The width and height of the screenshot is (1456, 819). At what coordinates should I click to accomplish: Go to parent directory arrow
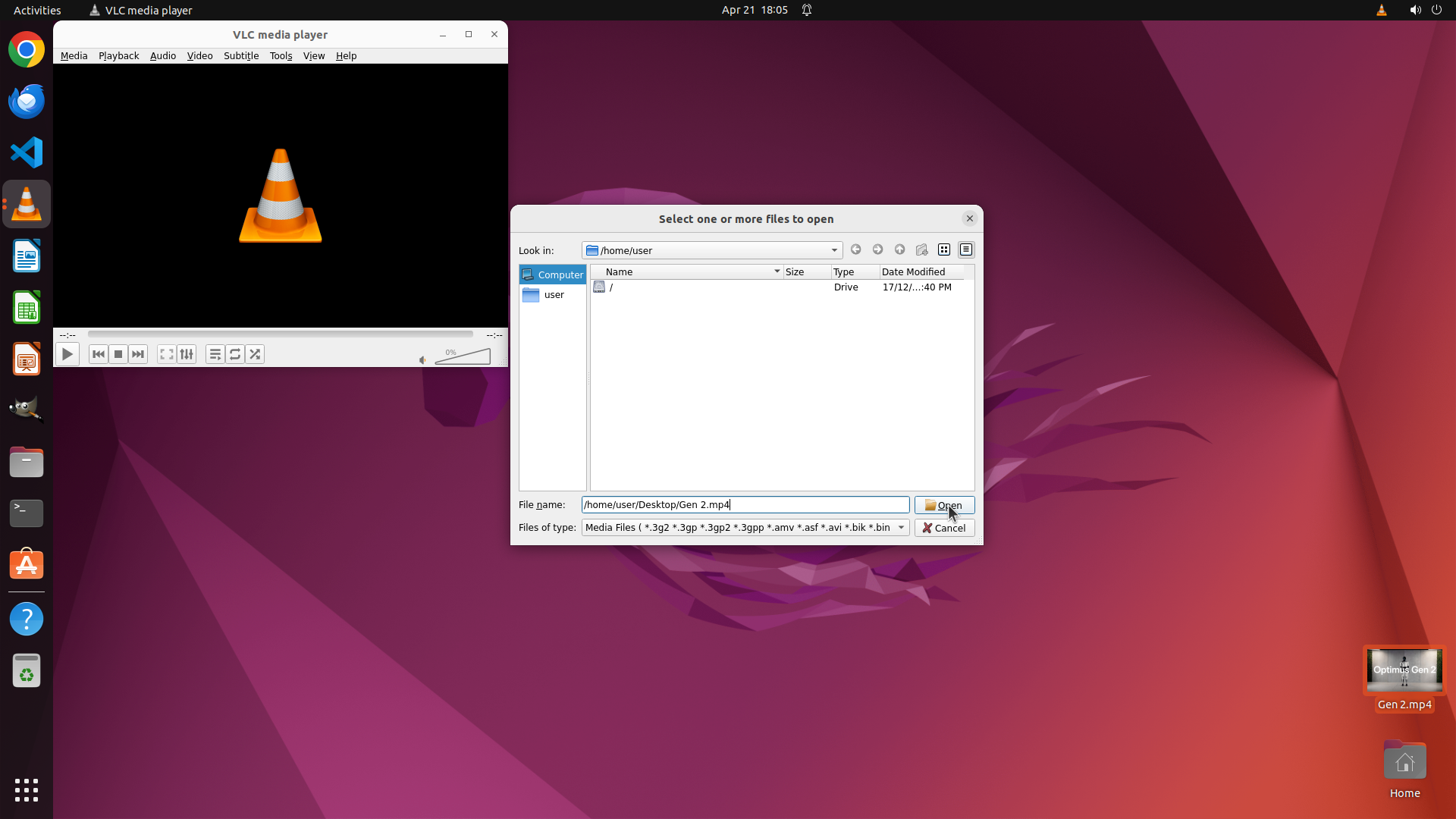[x=899, y=249]
